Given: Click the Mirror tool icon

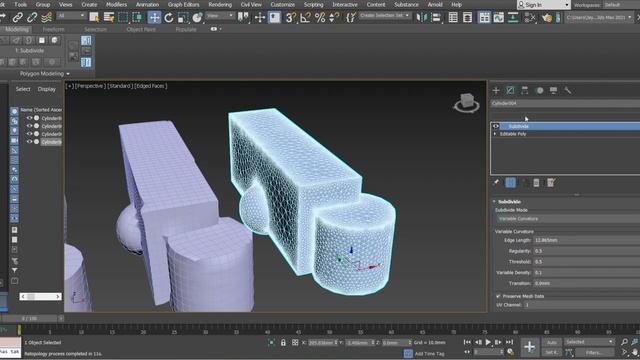Looking at the screenshot, I should coord(422,17).
